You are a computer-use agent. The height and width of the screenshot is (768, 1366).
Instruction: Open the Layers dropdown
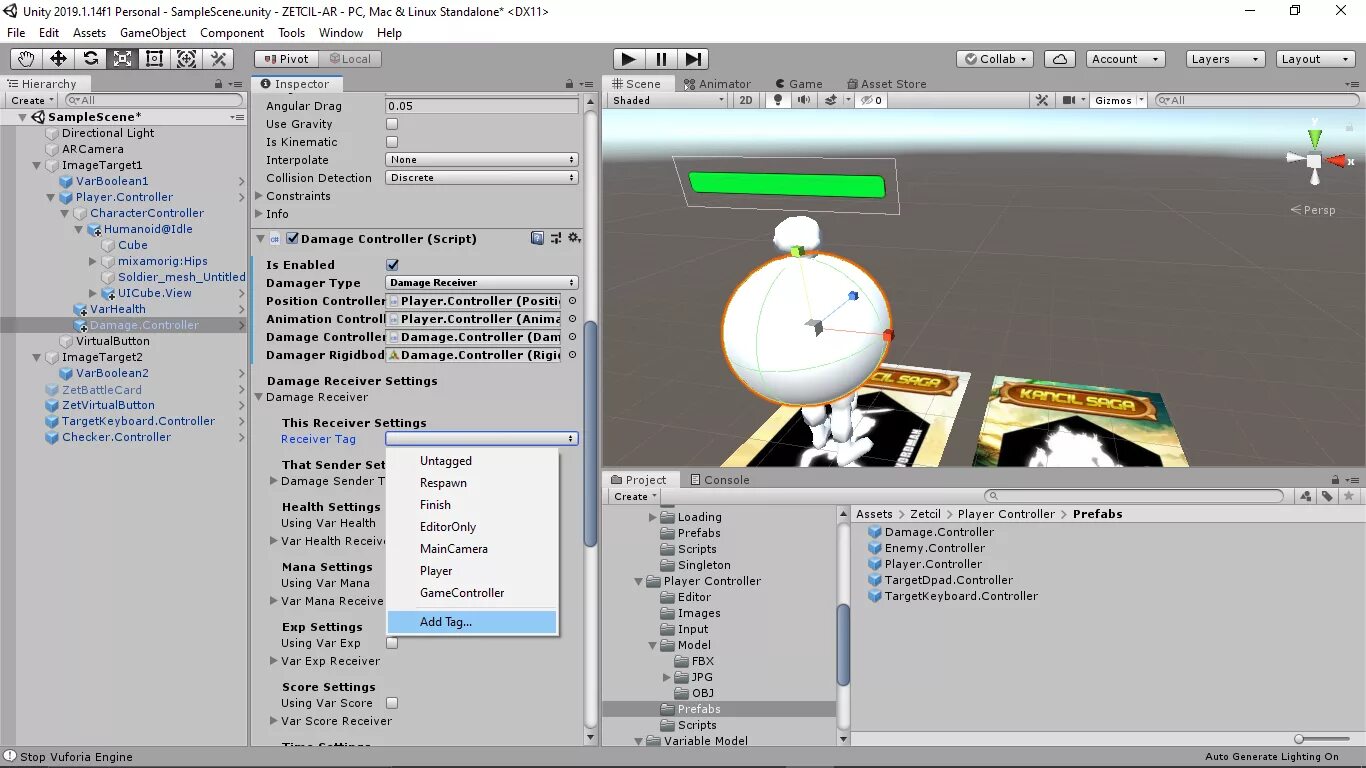coord(1226,59)
